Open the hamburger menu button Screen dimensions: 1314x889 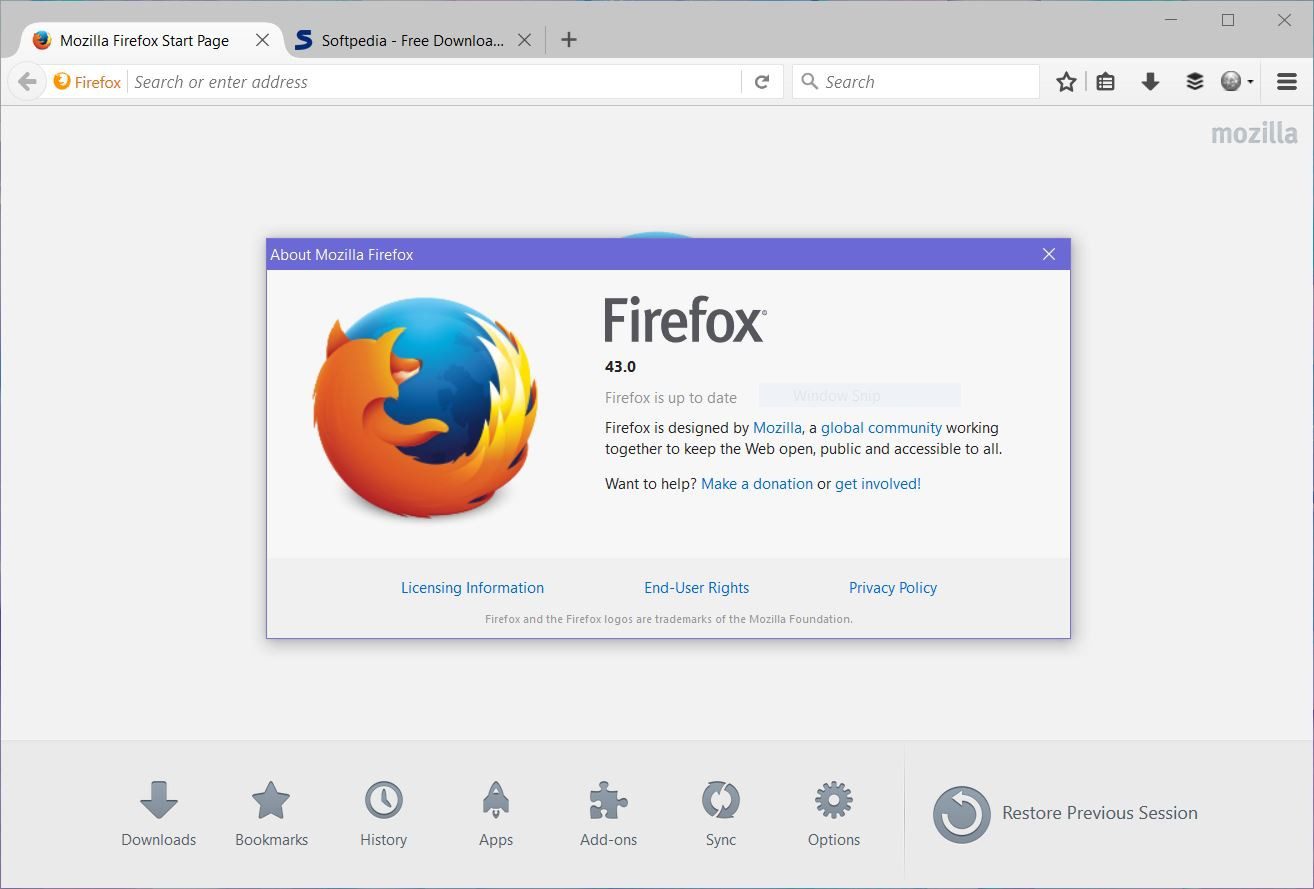(x=1287, y=82)
